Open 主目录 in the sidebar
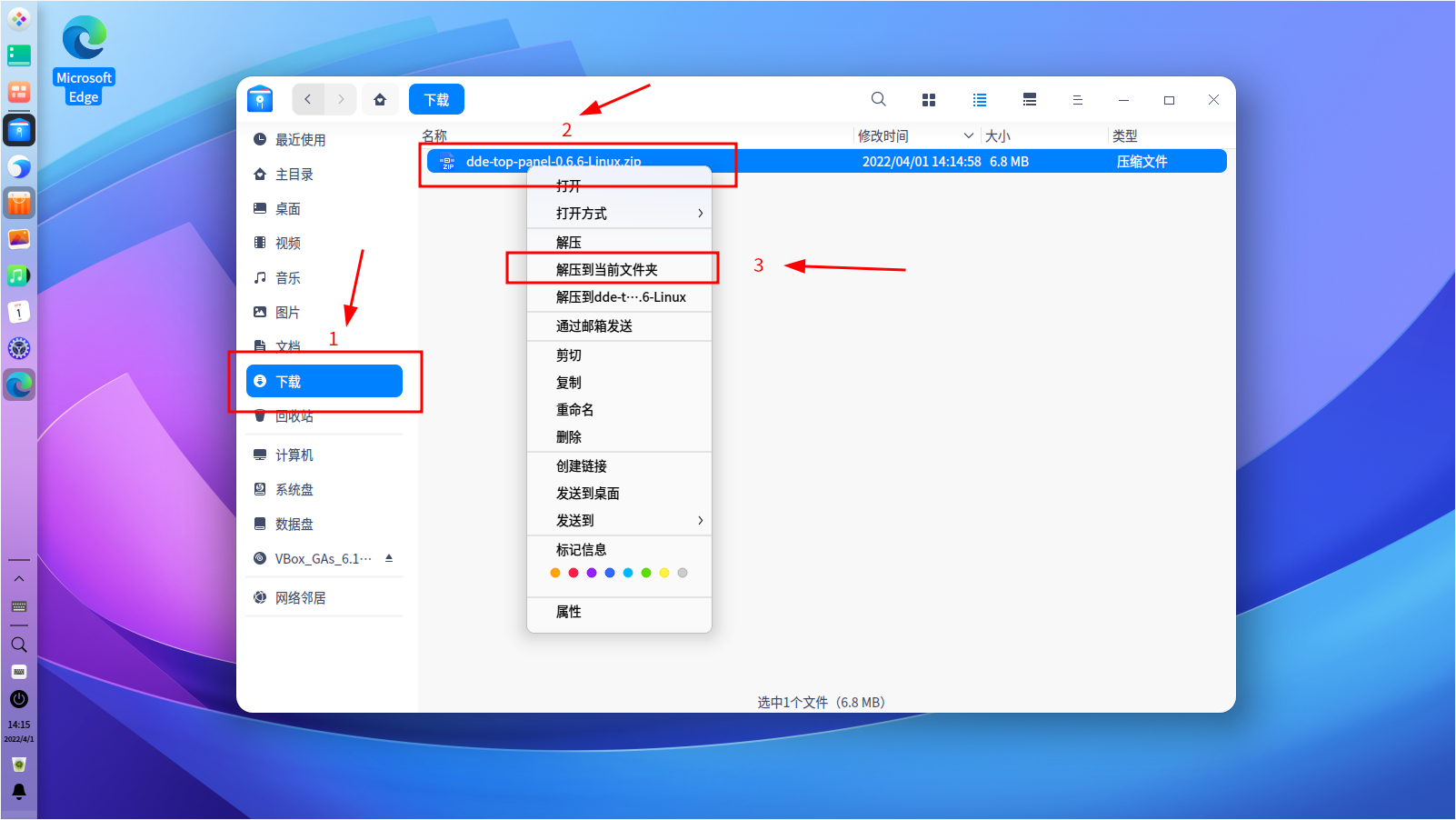 pyautogui.click(x=324, y=175)
